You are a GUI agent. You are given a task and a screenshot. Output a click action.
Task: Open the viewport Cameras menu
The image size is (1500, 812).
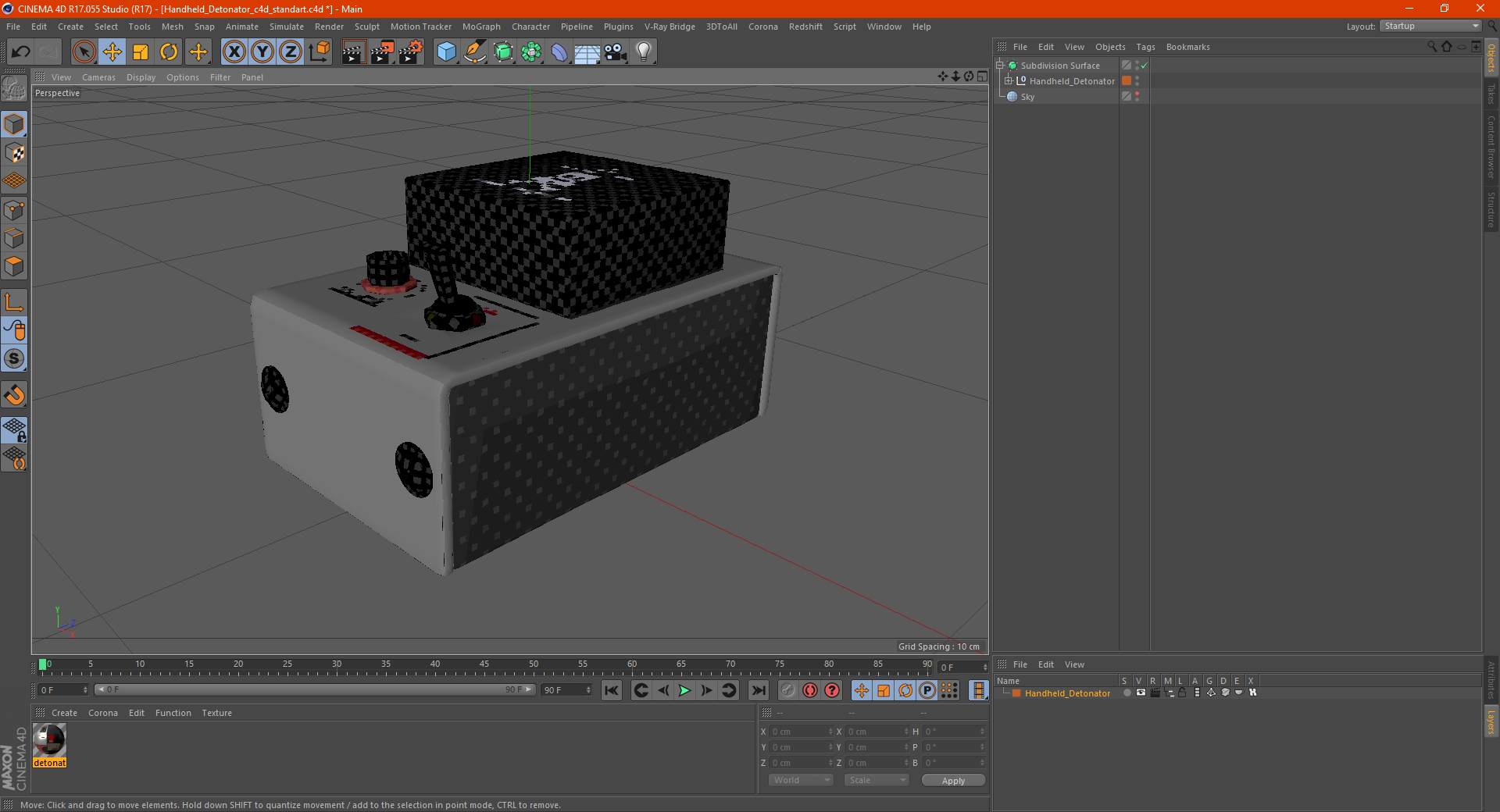point(98,77)
